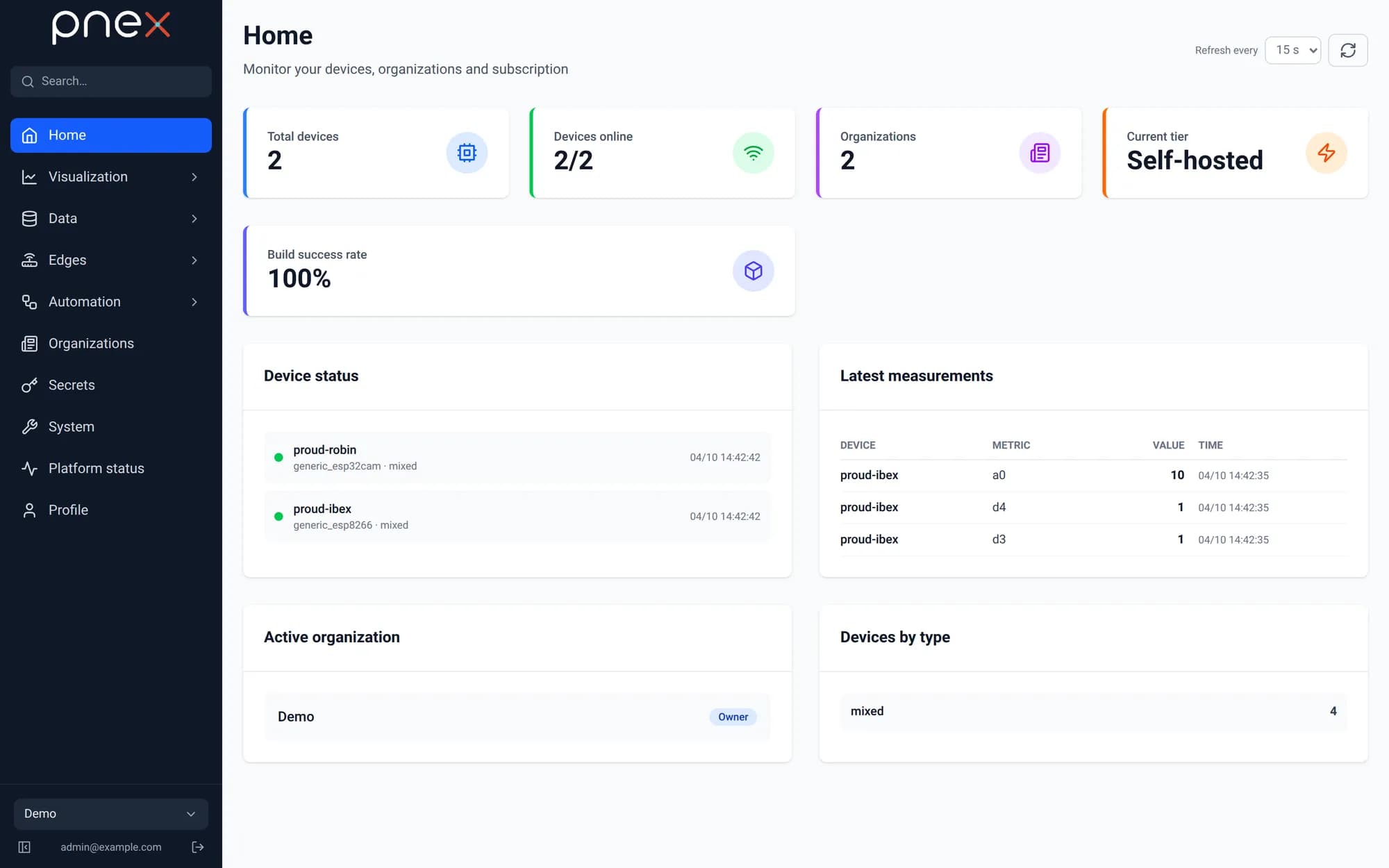Open the proud-ibex device status row
This screenshot has height=868, width=1389.
(517, 517)
